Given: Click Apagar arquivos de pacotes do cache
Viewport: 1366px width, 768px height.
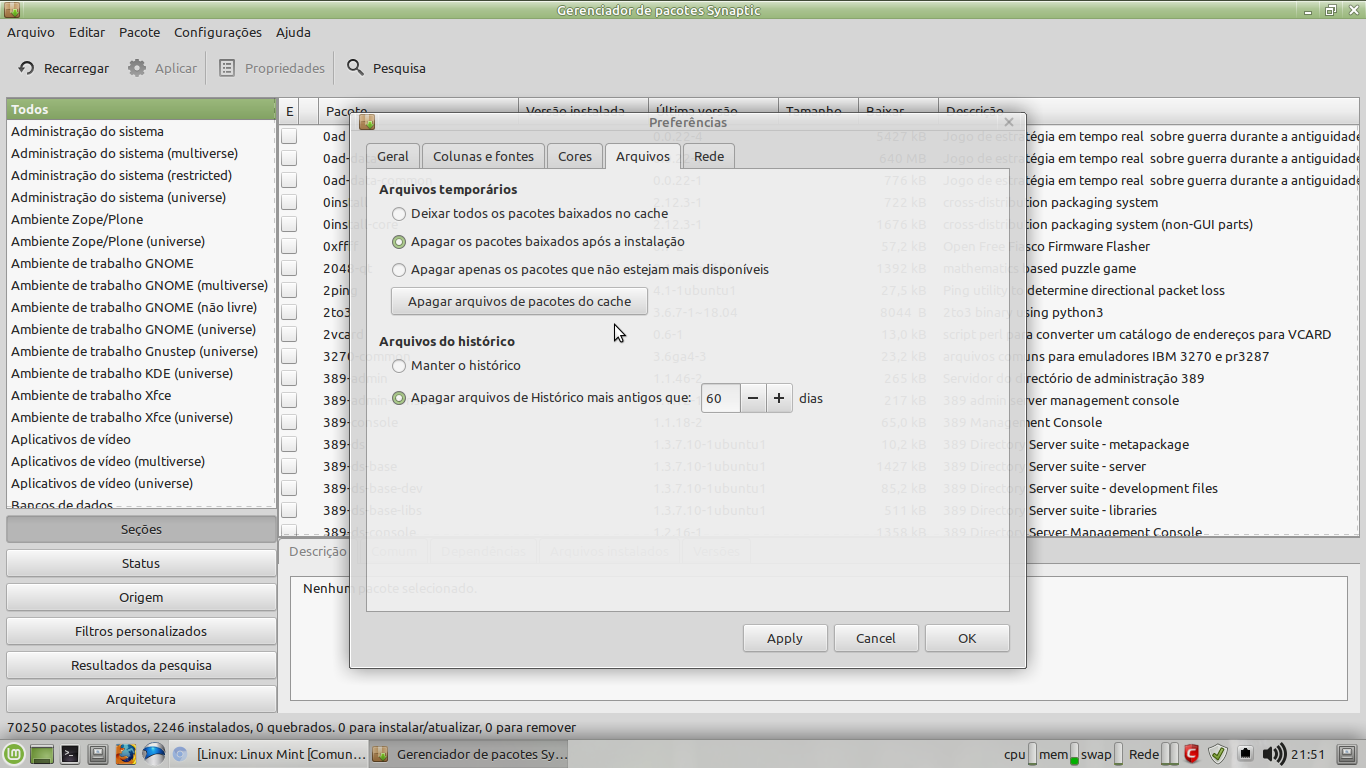Looking at the screenshot, I should pos(519,301).
